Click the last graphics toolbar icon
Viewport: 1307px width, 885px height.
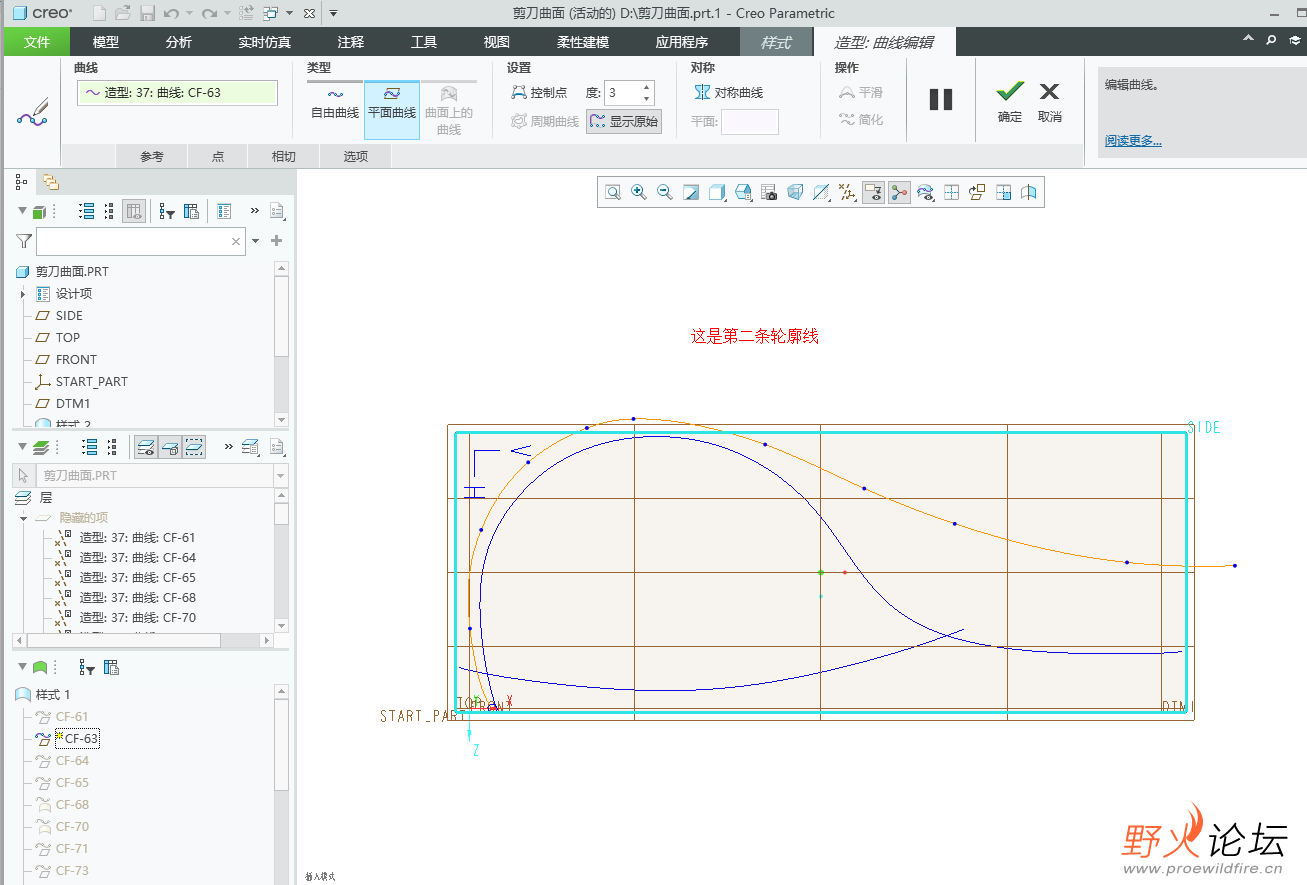point(1029,192)
